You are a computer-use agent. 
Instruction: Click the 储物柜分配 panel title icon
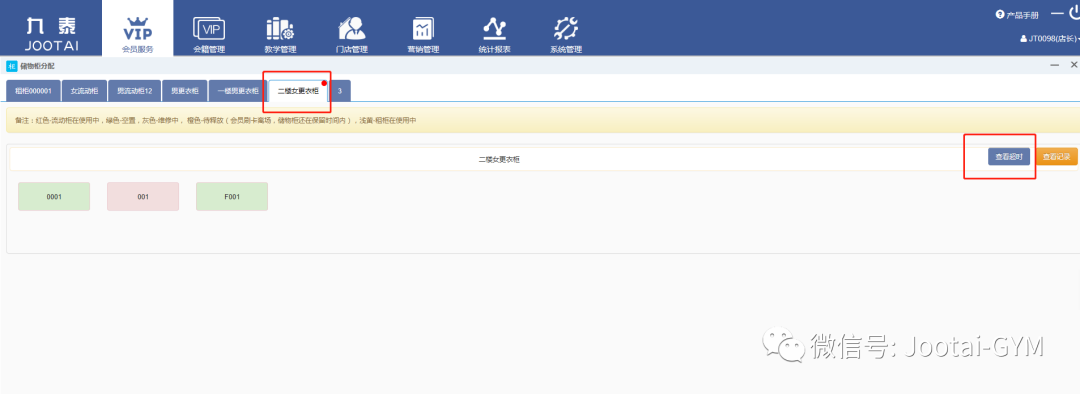[11, 66]
